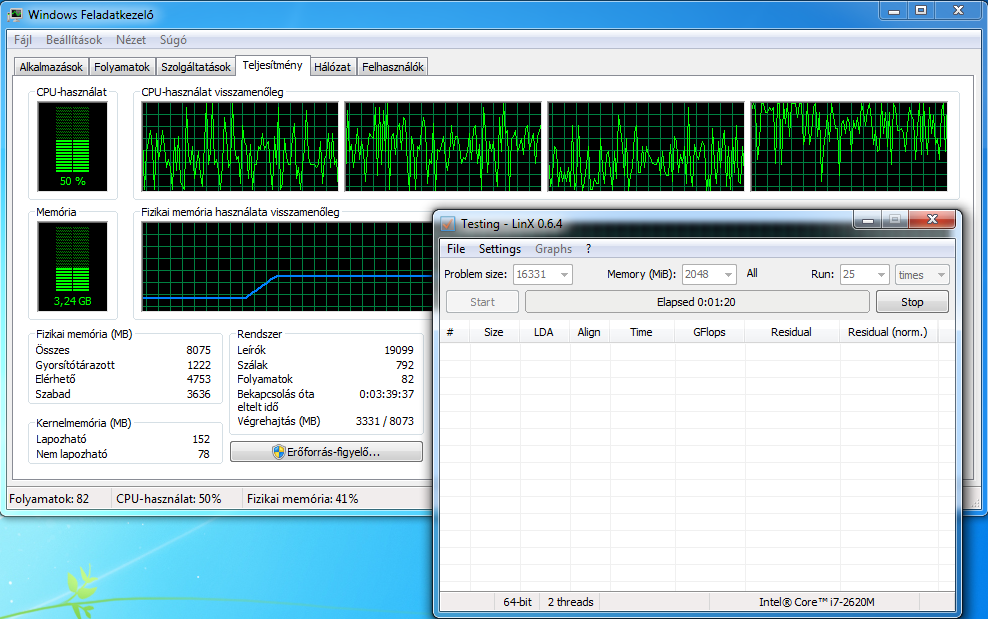Click the LinX title bar checkmark icon
The height and width of the screenshot is (619, 988).
[448, 224]
